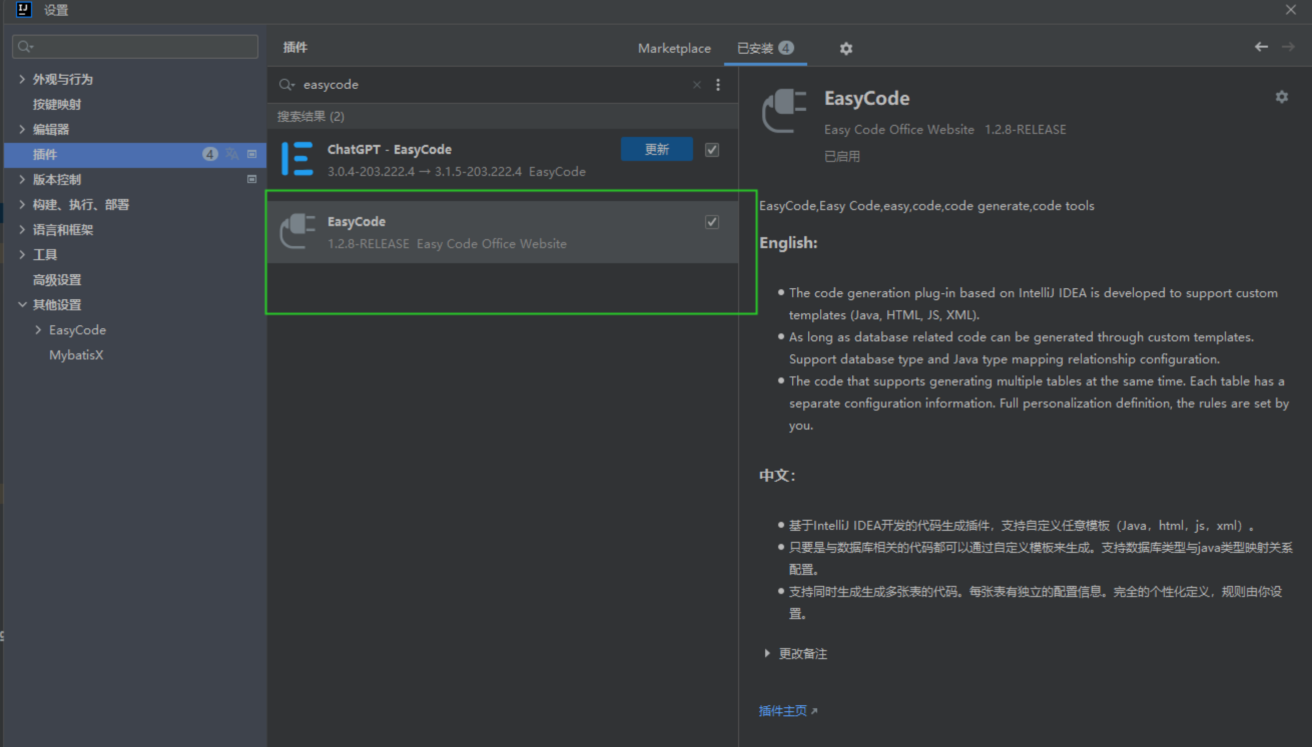
Task: Click the EasyCode title in details pane
Action: (x=867, y=98)
